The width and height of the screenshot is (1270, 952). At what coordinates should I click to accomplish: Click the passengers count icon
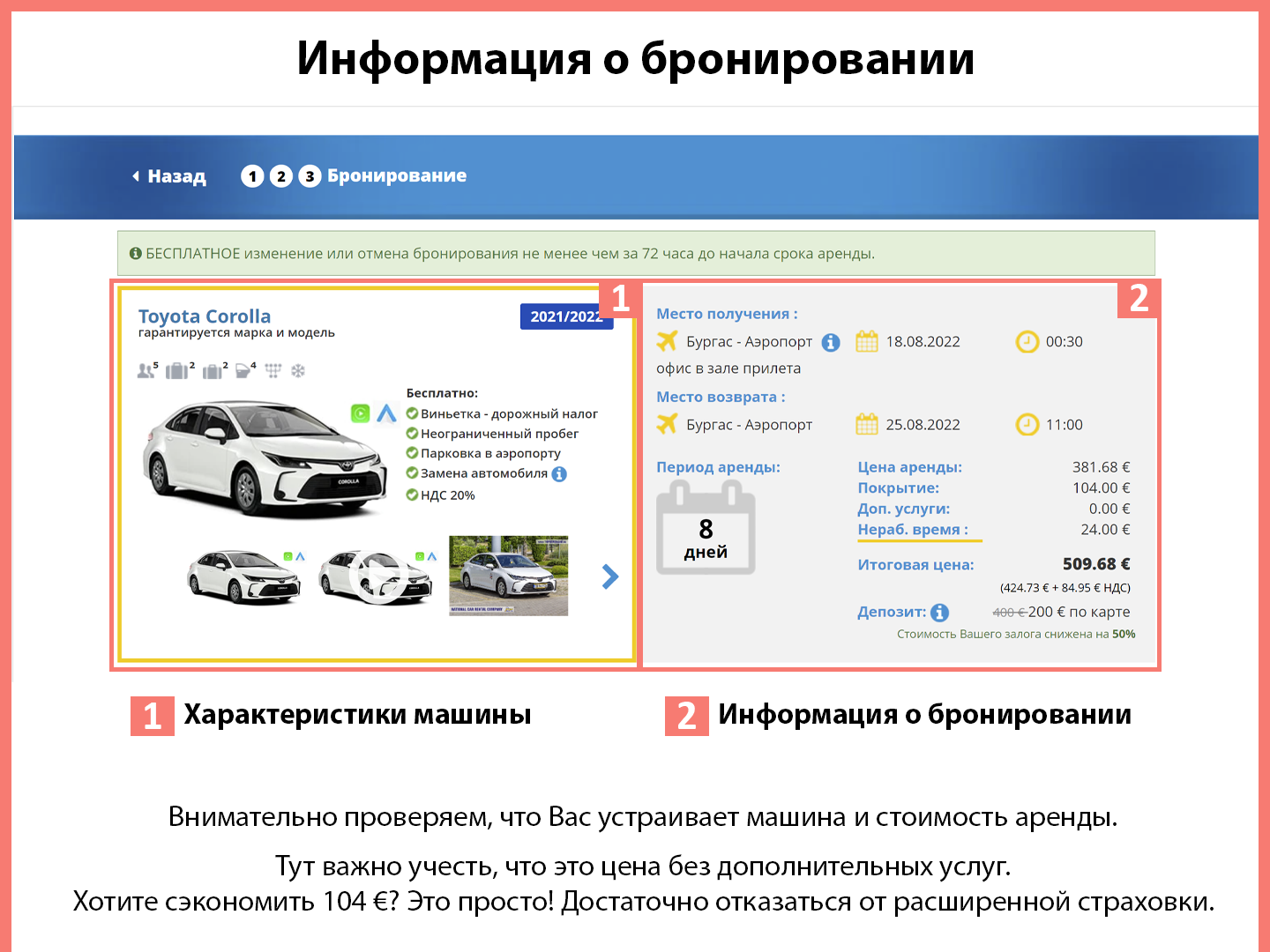pyautogui.click(x=148, y=370)
